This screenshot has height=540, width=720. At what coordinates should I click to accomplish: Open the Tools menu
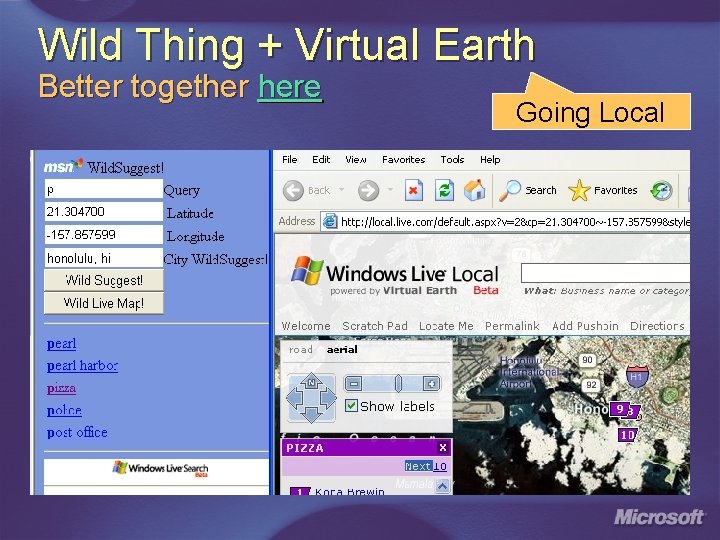[x=452, y=159]
